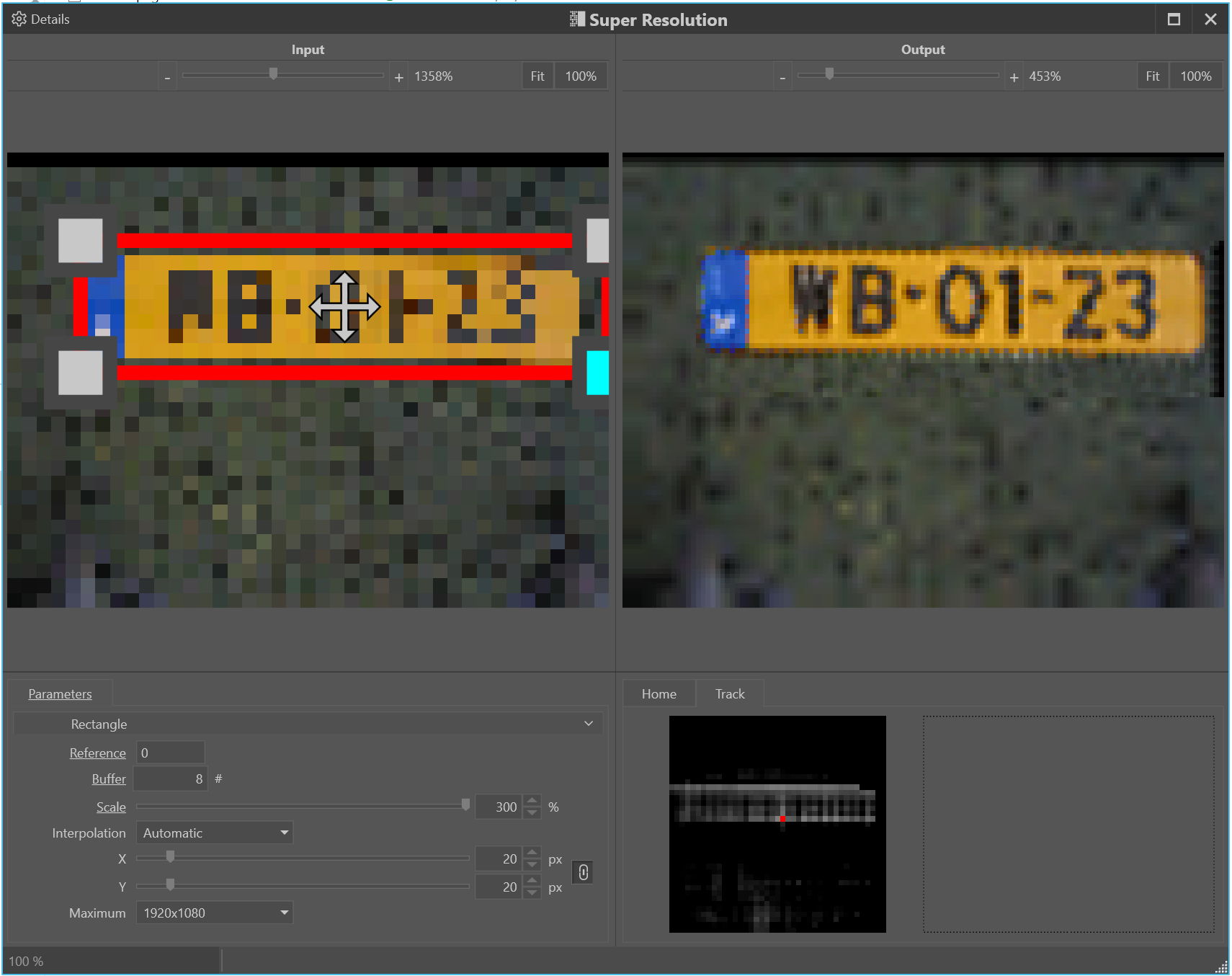The height and width of the screenshot is (976, 1232).
Task: Decrease the X value using down stepper arrow
Action: [x=532, y=864]
